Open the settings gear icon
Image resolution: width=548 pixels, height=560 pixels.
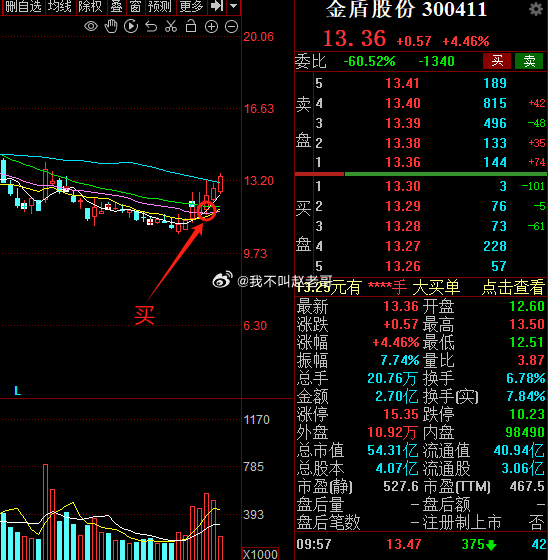(535, 9)
